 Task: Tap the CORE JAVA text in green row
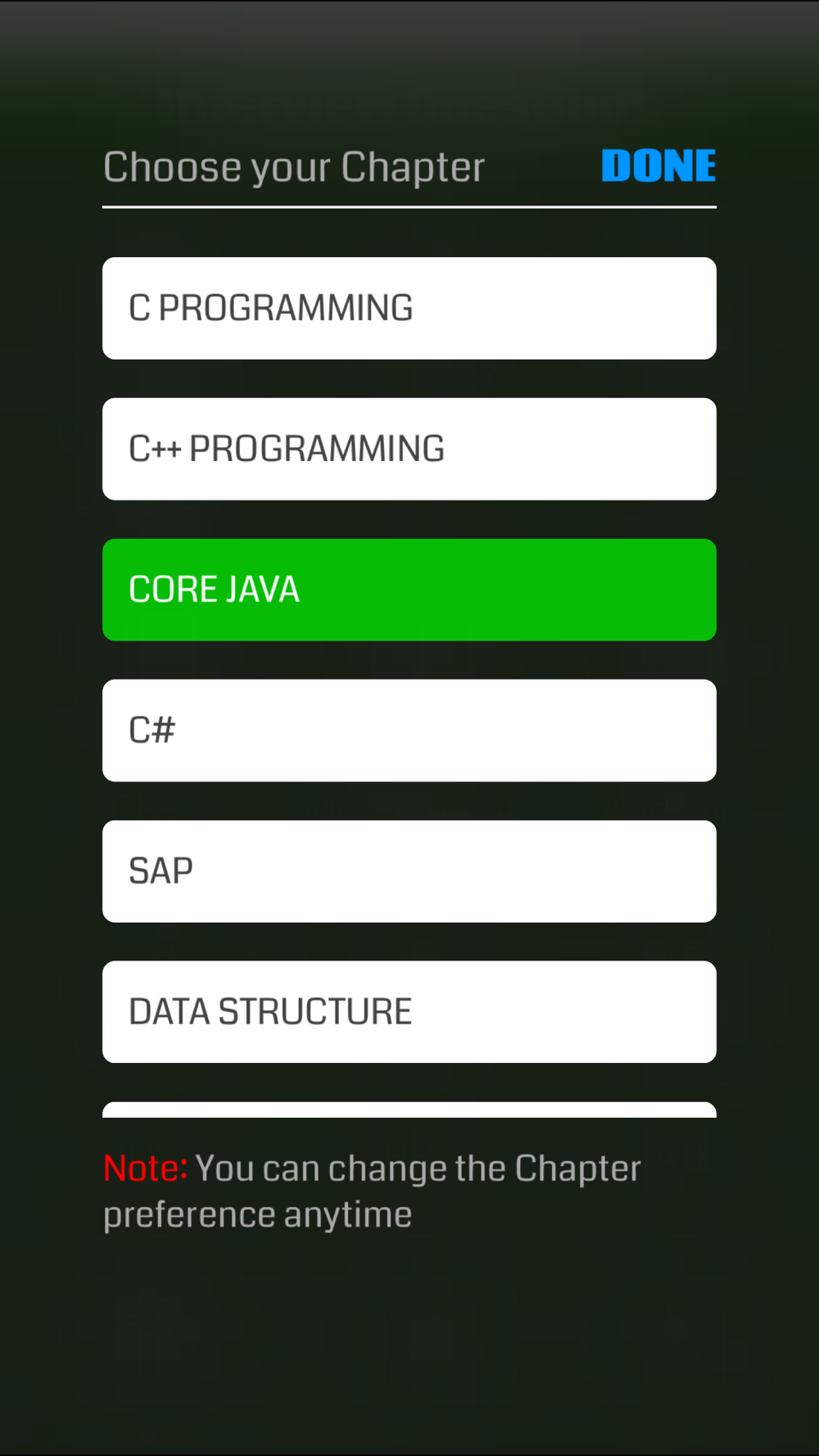coord(215,590)
